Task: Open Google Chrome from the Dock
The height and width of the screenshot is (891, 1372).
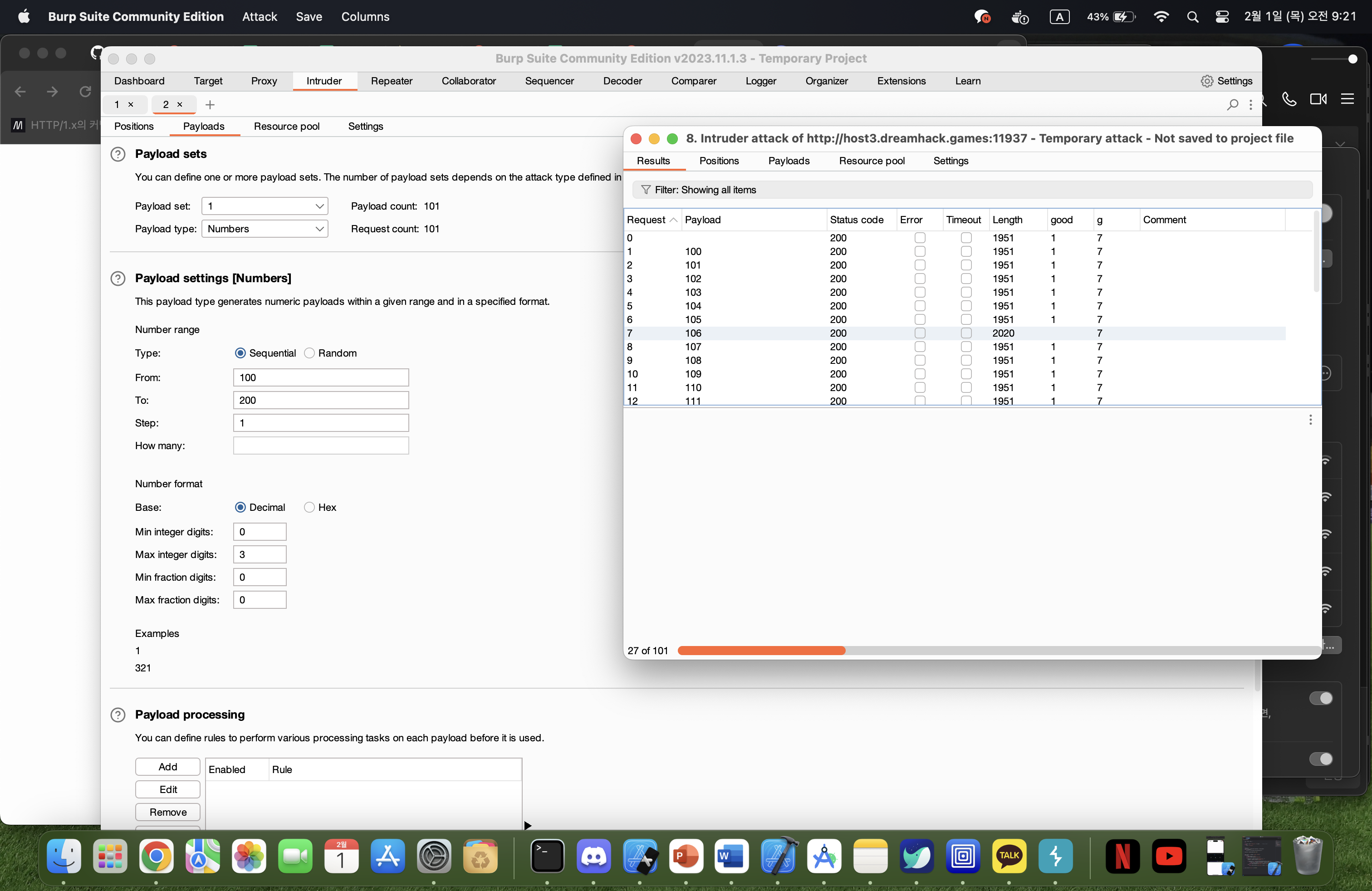Action: (156, 857)
